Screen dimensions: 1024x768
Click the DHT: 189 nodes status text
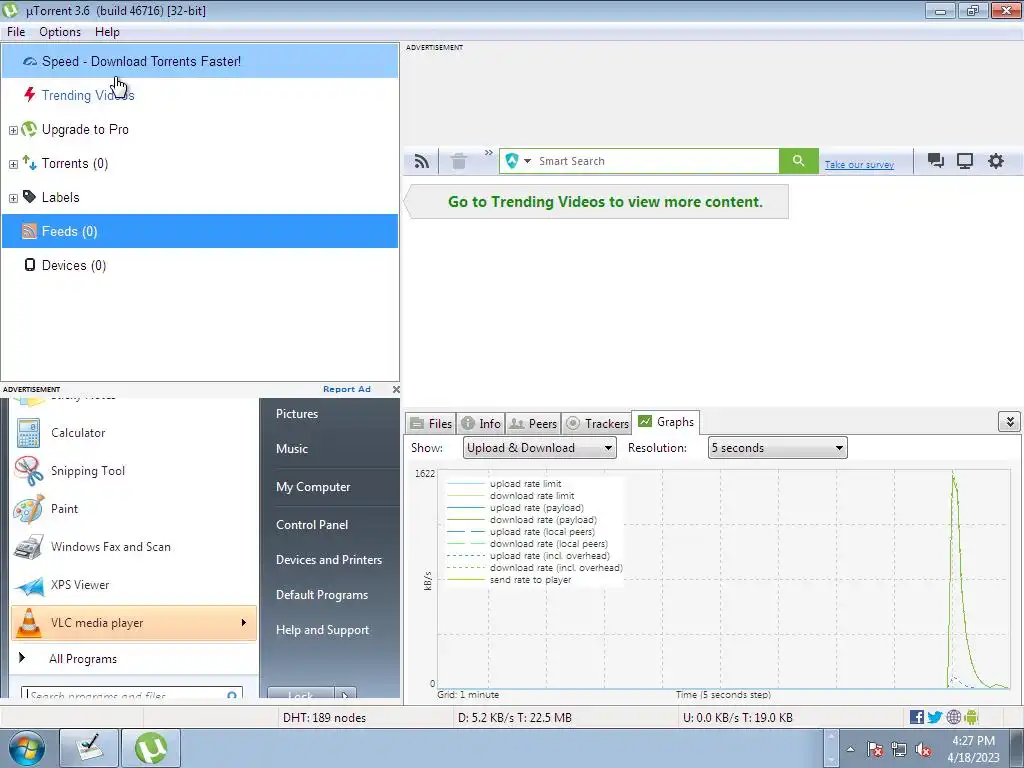[x=324, y=718]
